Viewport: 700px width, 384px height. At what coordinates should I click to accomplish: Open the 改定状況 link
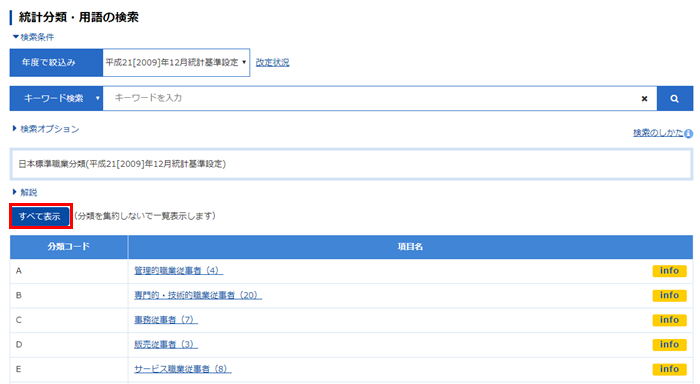coord(272,63)
